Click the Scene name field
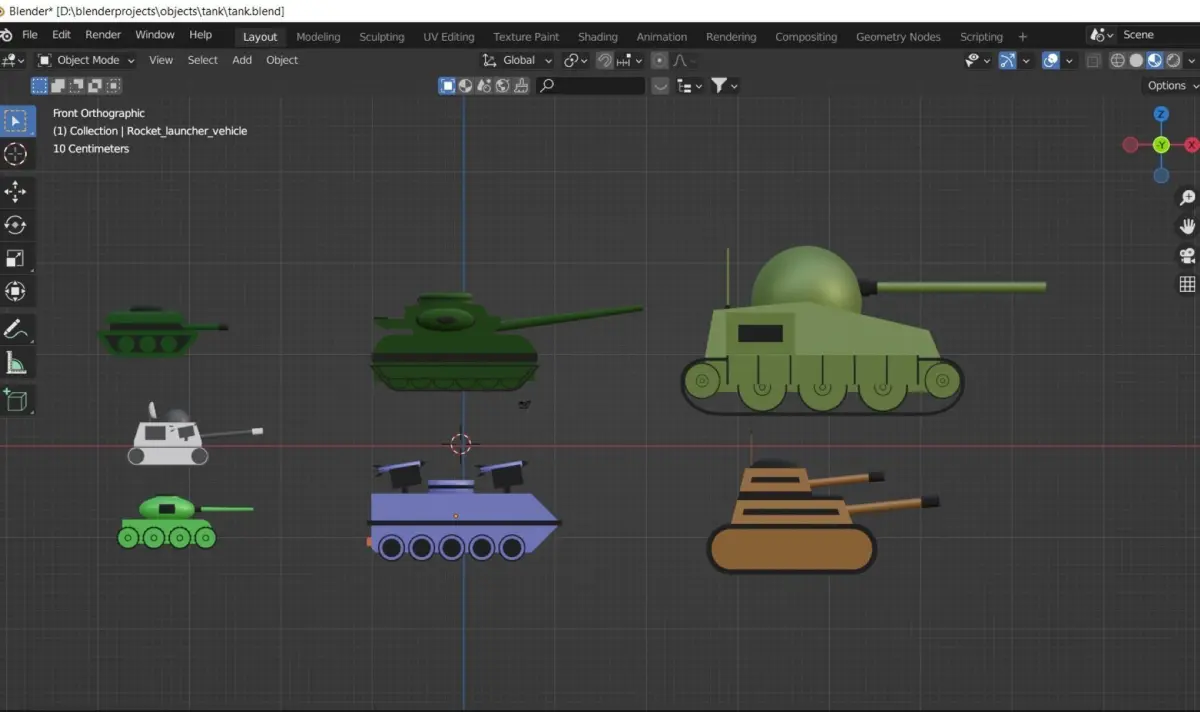Viewport: 1200px width, 712px height. [x=1158, y=35]
